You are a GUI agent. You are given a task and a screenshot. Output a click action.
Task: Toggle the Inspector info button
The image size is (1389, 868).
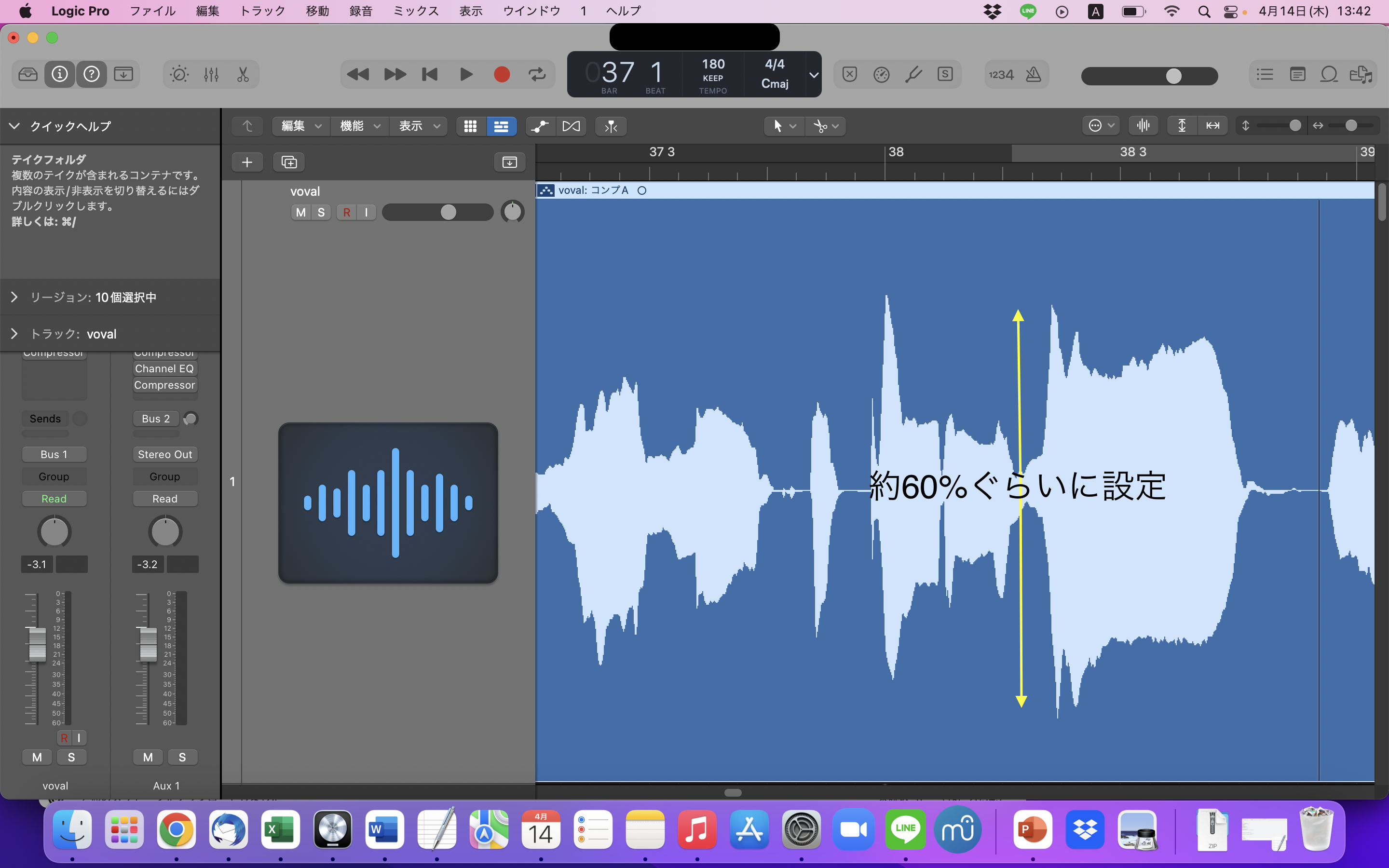(x=60, y=75)
